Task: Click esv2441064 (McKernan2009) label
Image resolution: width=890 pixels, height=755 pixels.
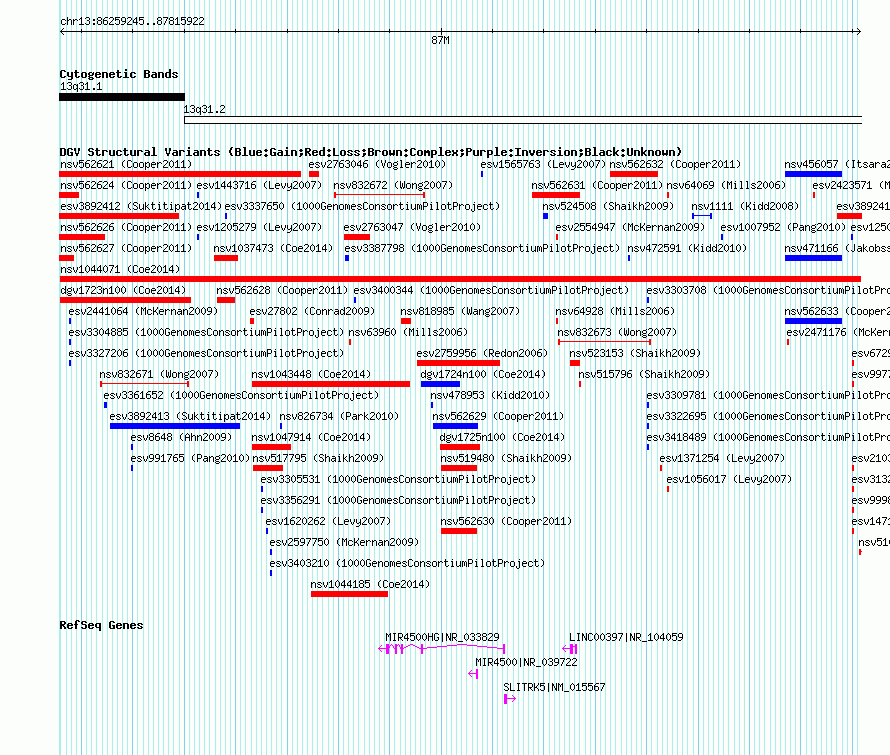Action: [x=143, y=312]
